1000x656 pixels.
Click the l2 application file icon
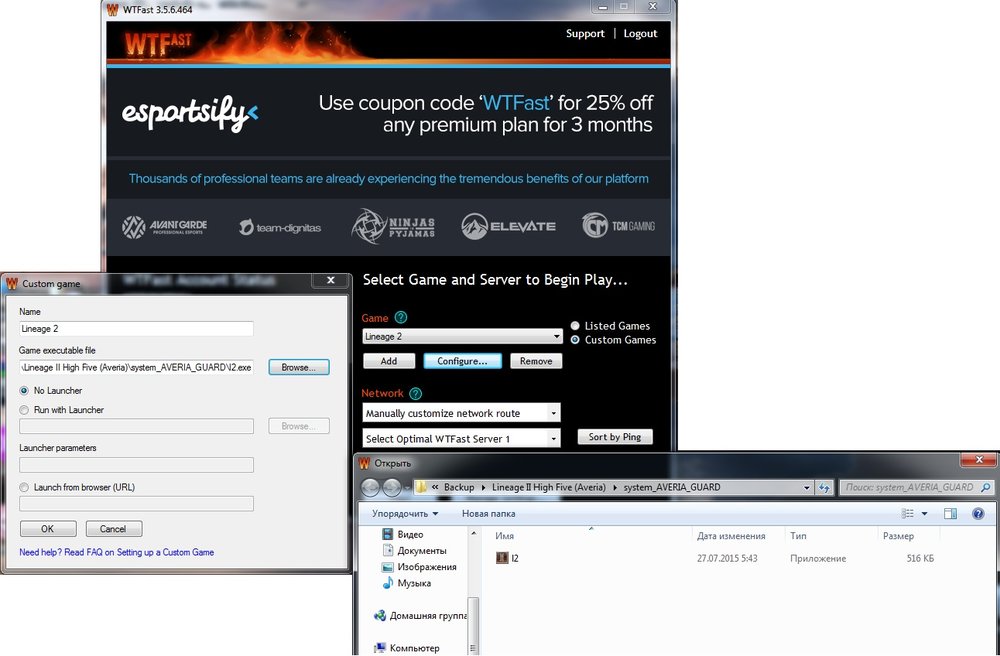pyautogui.click(x=503, y=558)
